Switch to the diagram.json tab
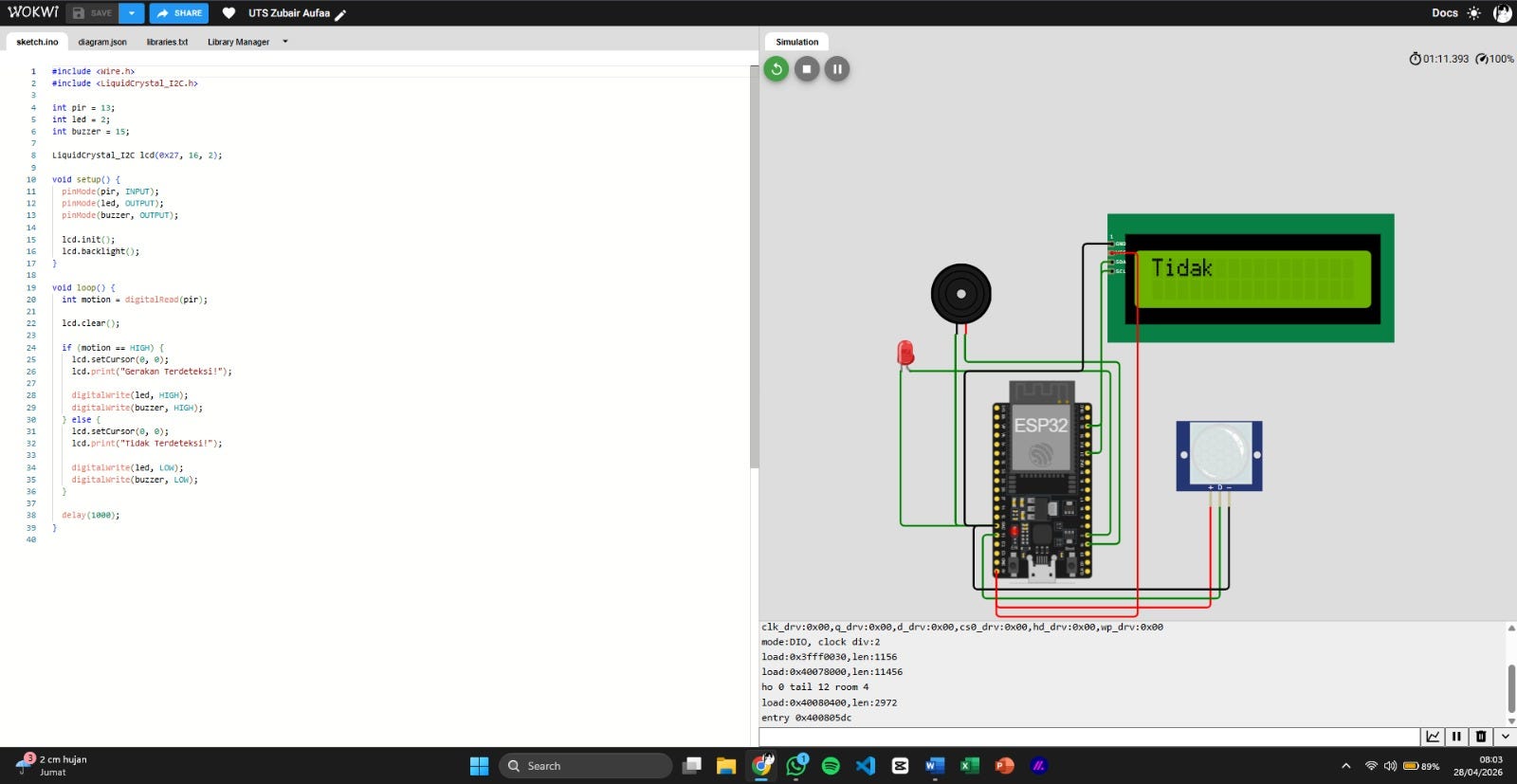 102,42
